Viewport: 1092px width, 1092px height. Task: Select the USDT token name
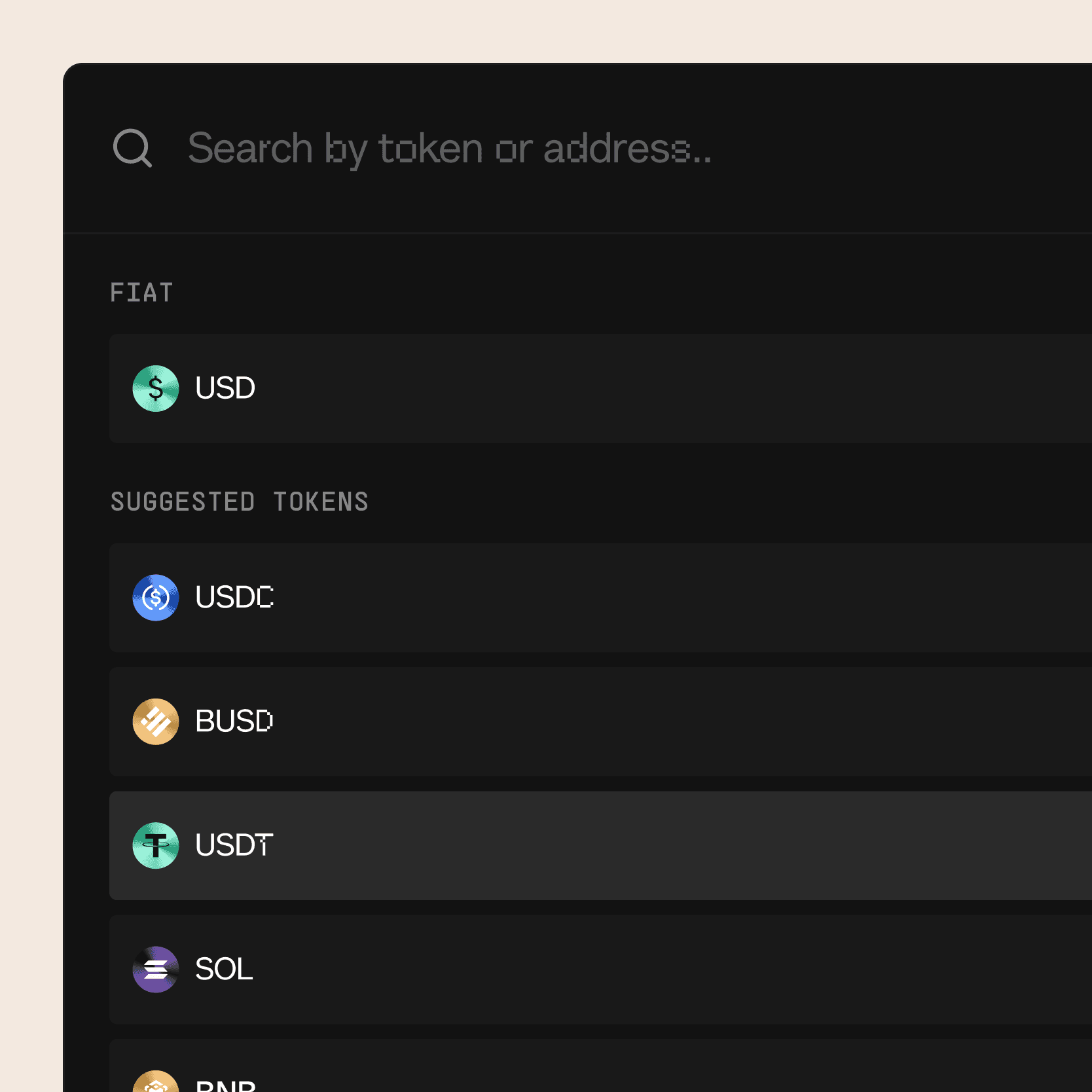[x=234, y=845]
